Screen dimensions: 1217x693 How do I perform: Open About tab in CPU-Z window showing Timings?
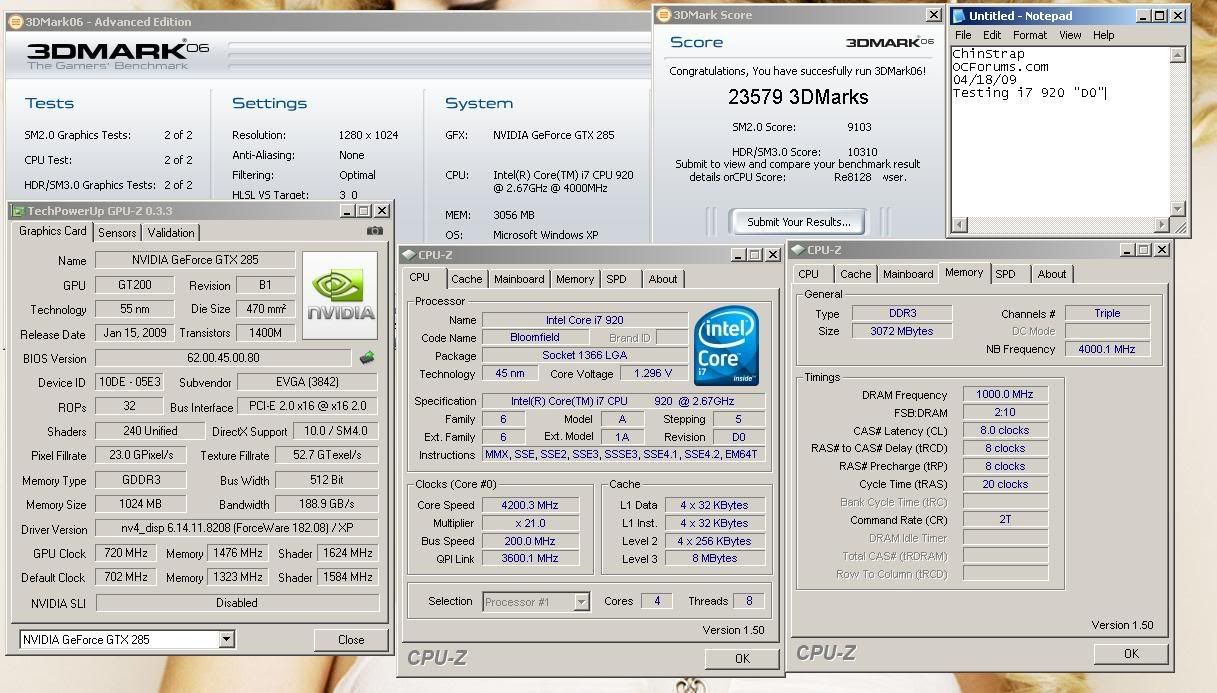coord(1052,274)
